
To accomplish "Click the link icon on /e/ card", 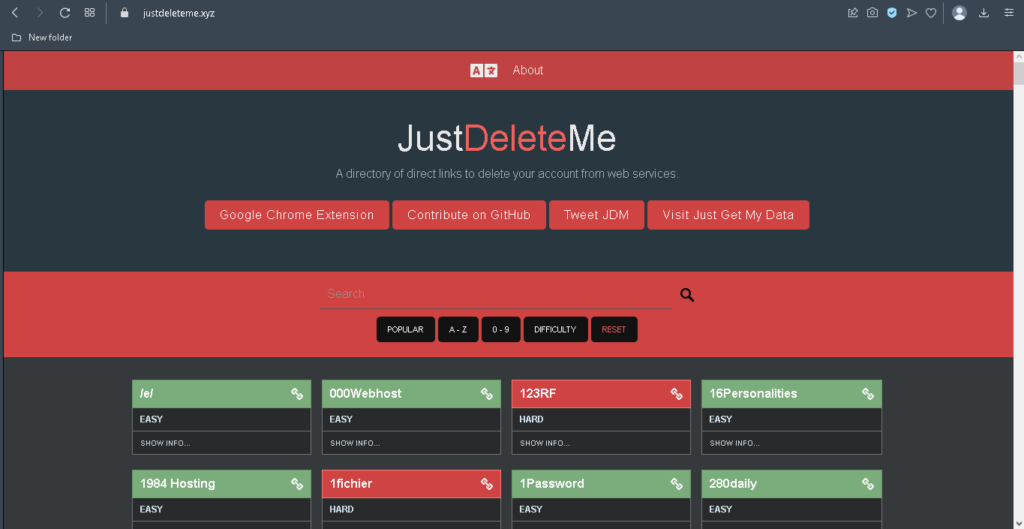I will pyautogui.click(x=297, y=394).
